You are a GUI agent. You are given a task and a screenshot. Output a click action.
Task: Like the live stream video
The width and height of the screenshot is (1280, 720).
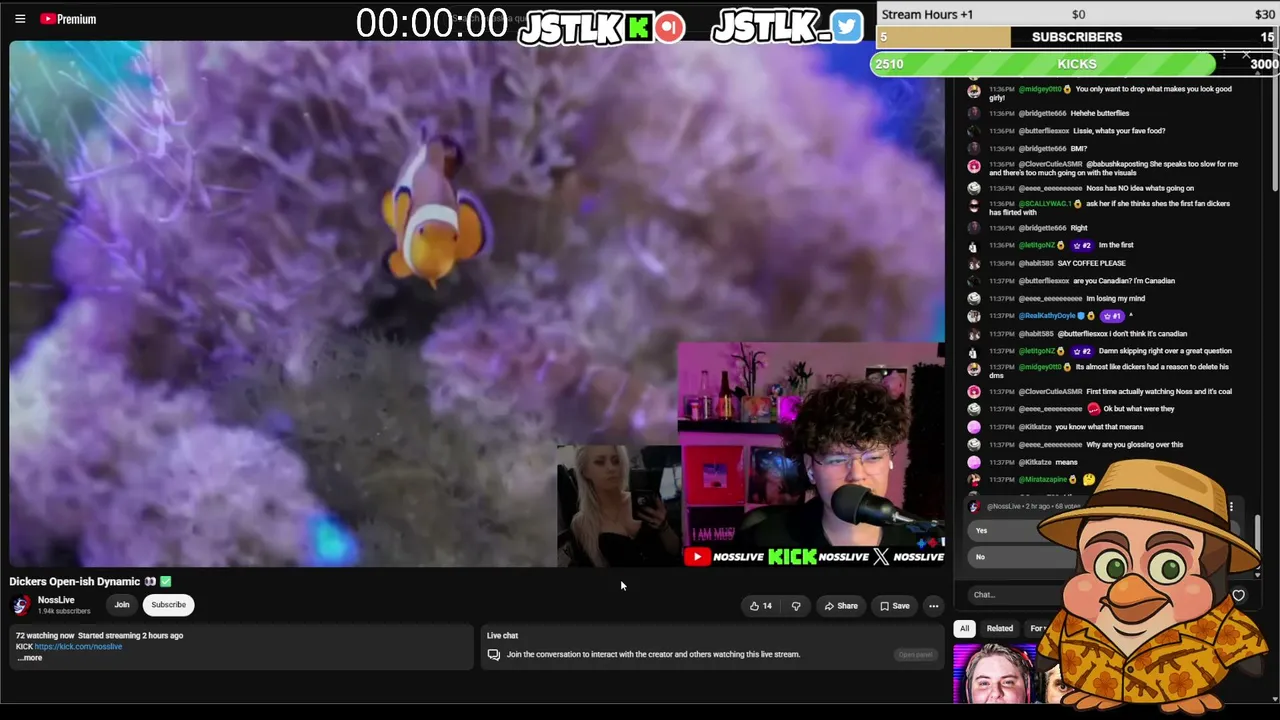point(761,606)
